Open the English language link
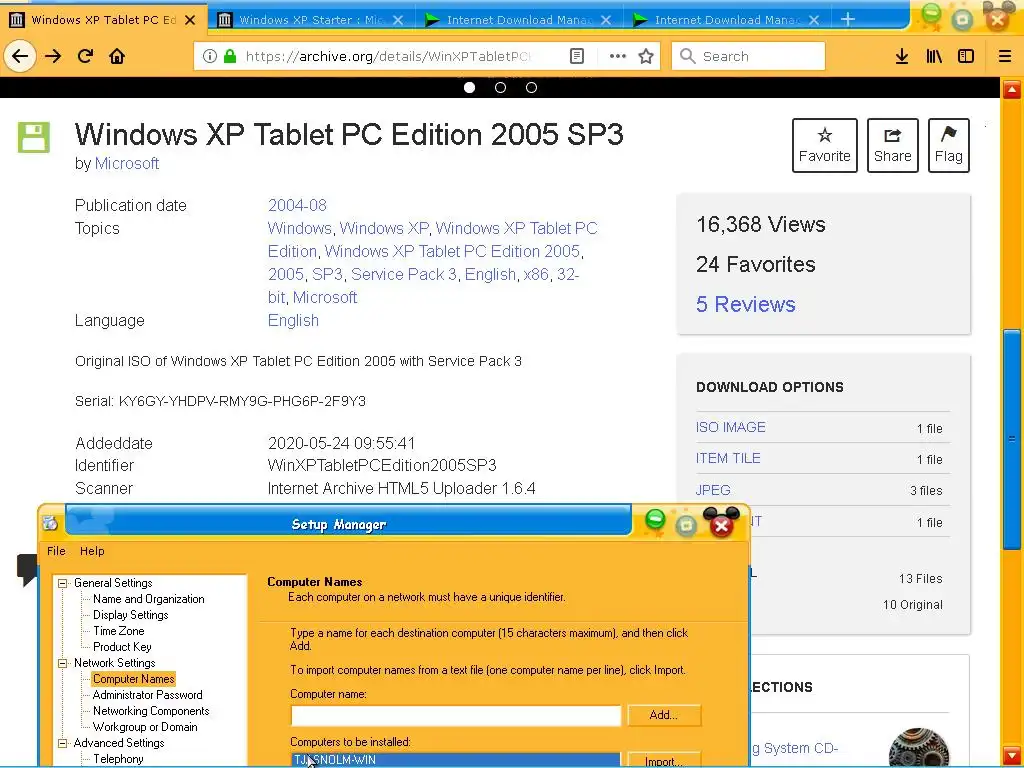This screenshot has height=768, width=1024. (293, 321)
